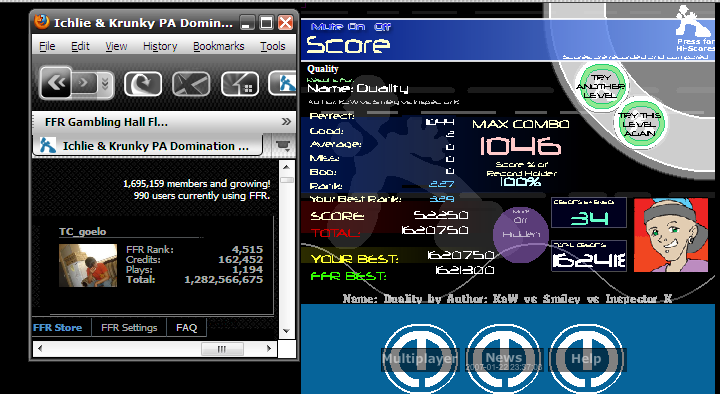Turn Mute Off in the score header
Viewport: 720px width, 394px height.
pyautogui.click(x=382, y=27)
